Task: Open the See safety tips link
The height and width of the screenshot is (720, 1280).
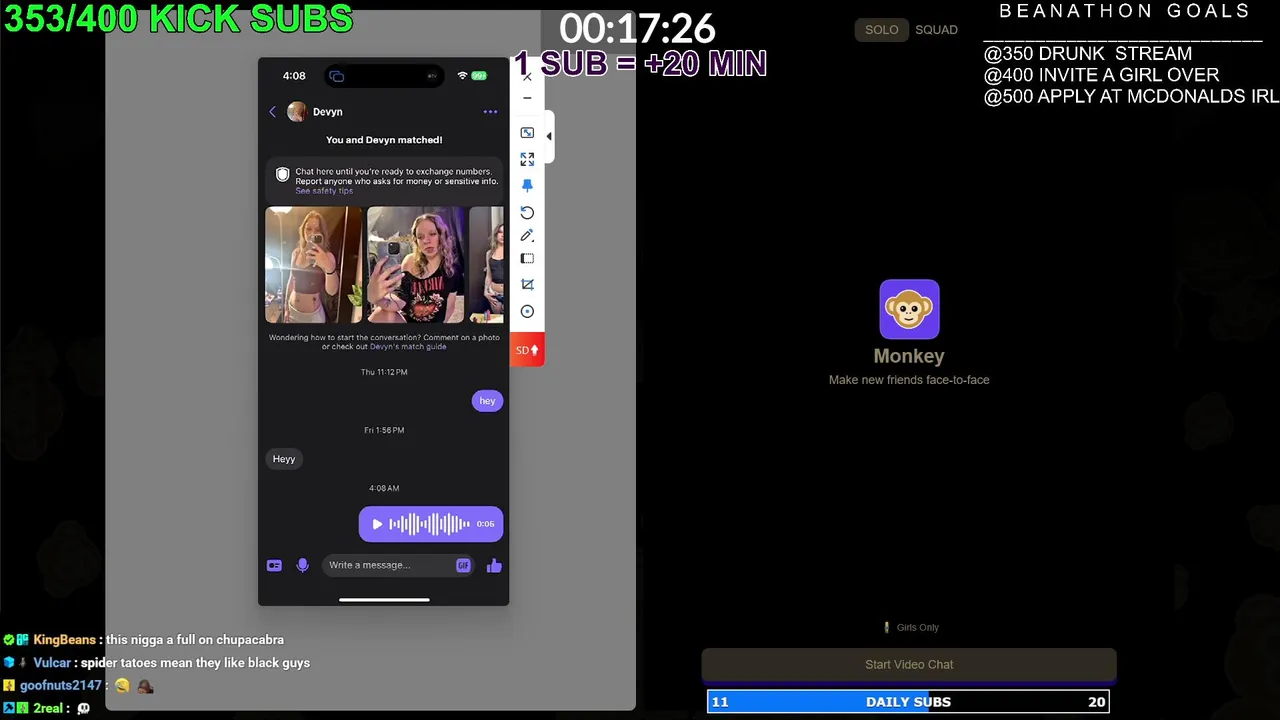Action: (324, 191)
